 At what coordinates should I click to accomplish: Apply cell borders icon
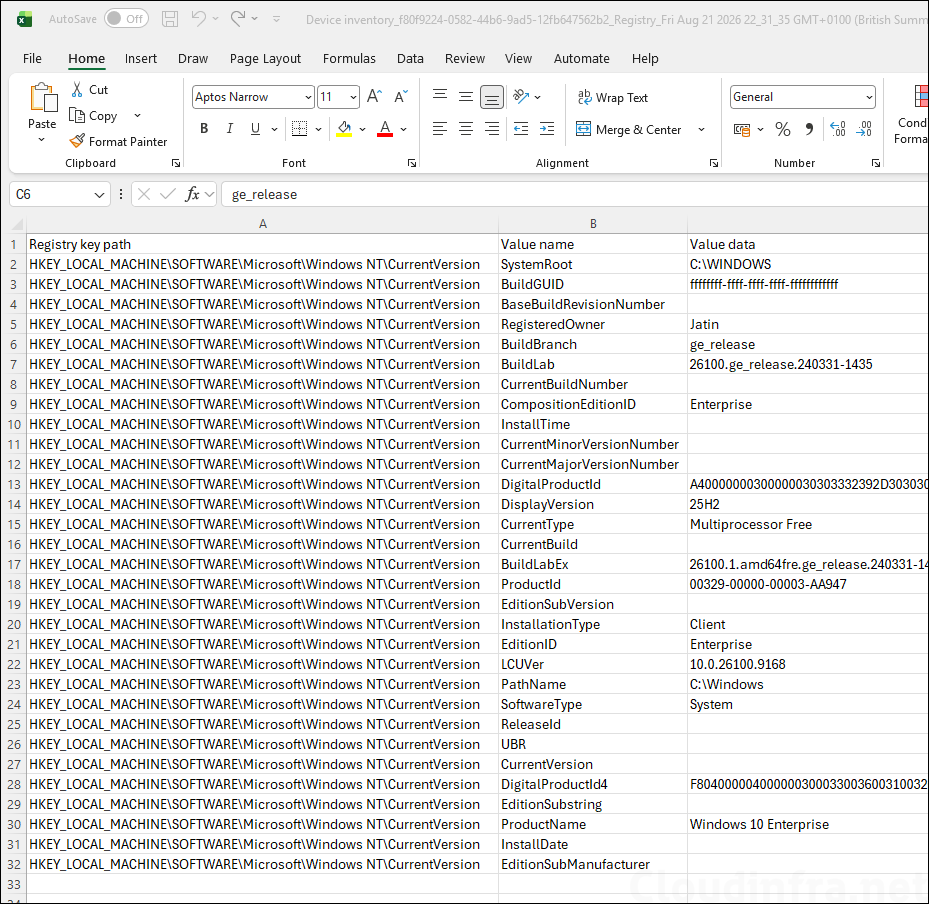[299, 129]
